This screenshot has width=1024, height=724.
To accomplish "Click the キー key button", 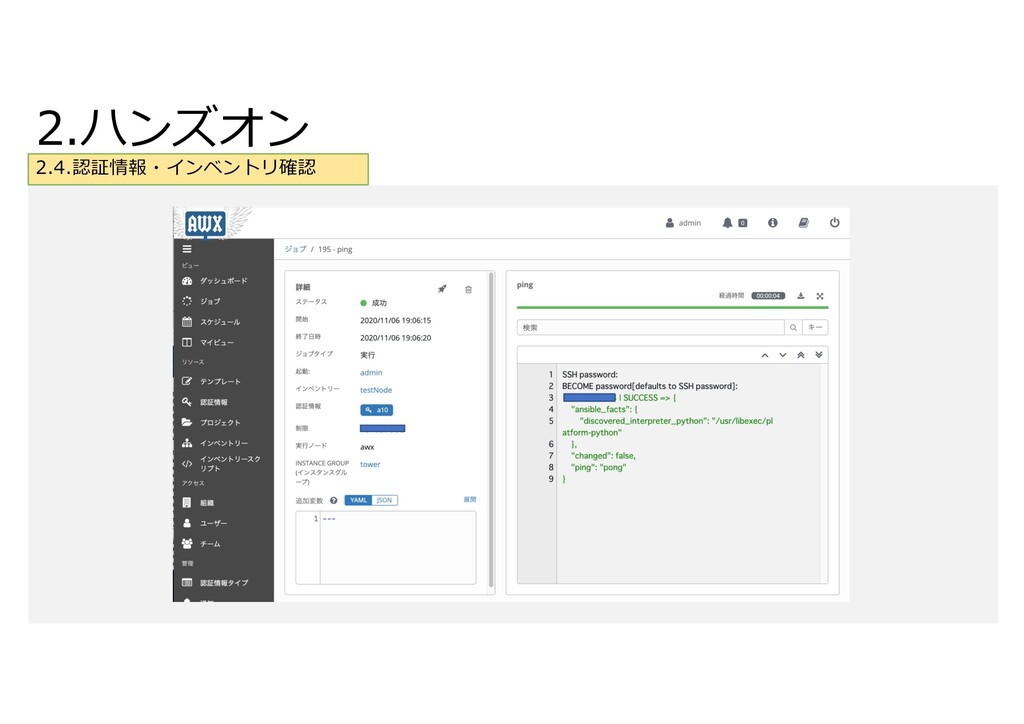I will pyautogui.click(x=815, y=327).
